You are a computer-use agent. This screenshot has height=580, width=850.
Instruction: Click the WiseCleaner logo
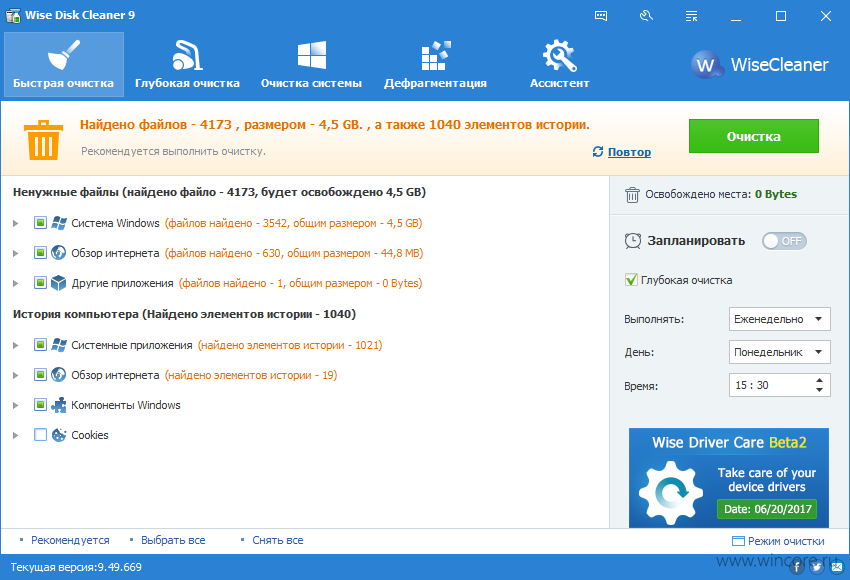tap(760, 65)
